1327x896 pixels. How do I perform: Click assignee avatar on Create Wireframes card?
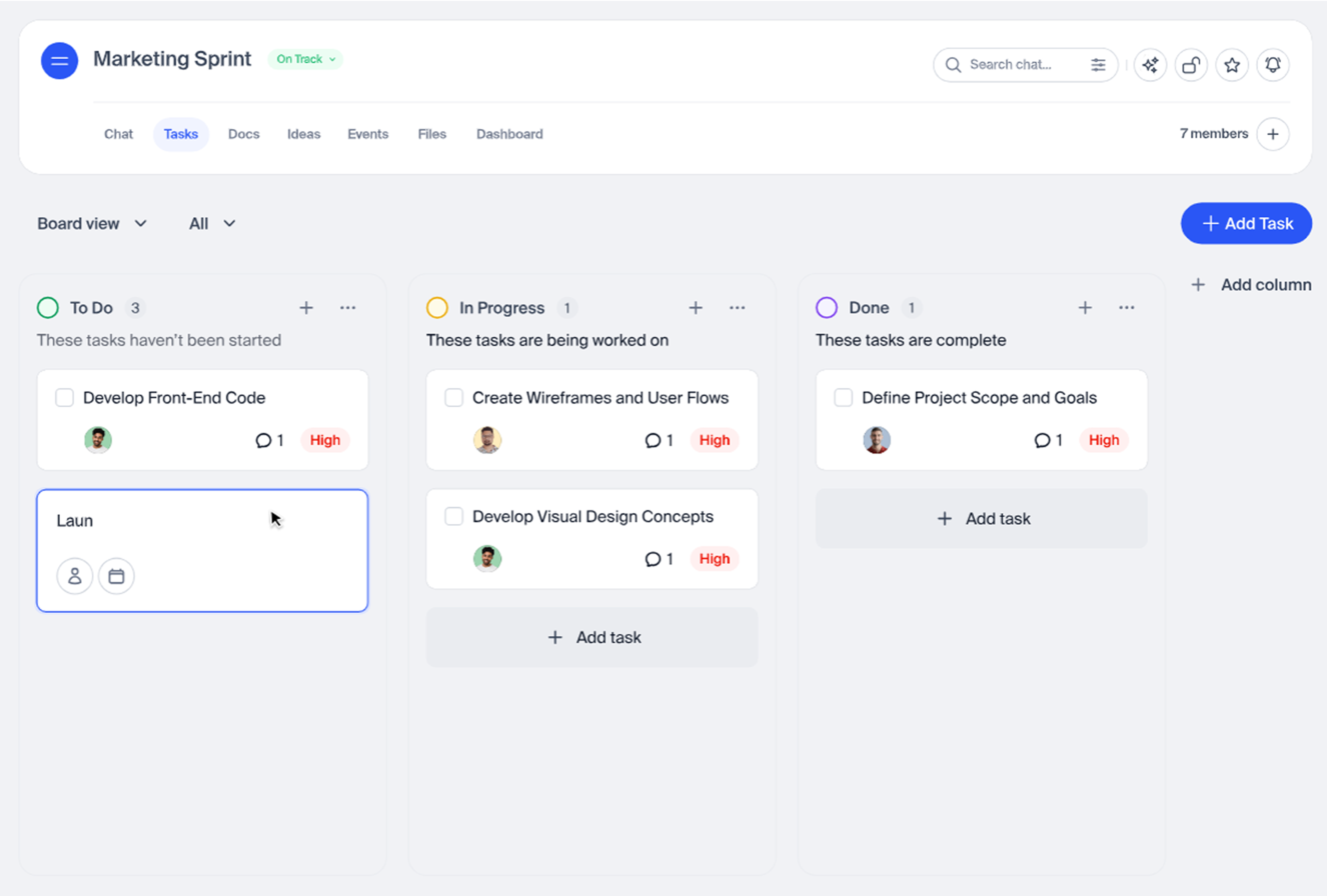point(488,440)
